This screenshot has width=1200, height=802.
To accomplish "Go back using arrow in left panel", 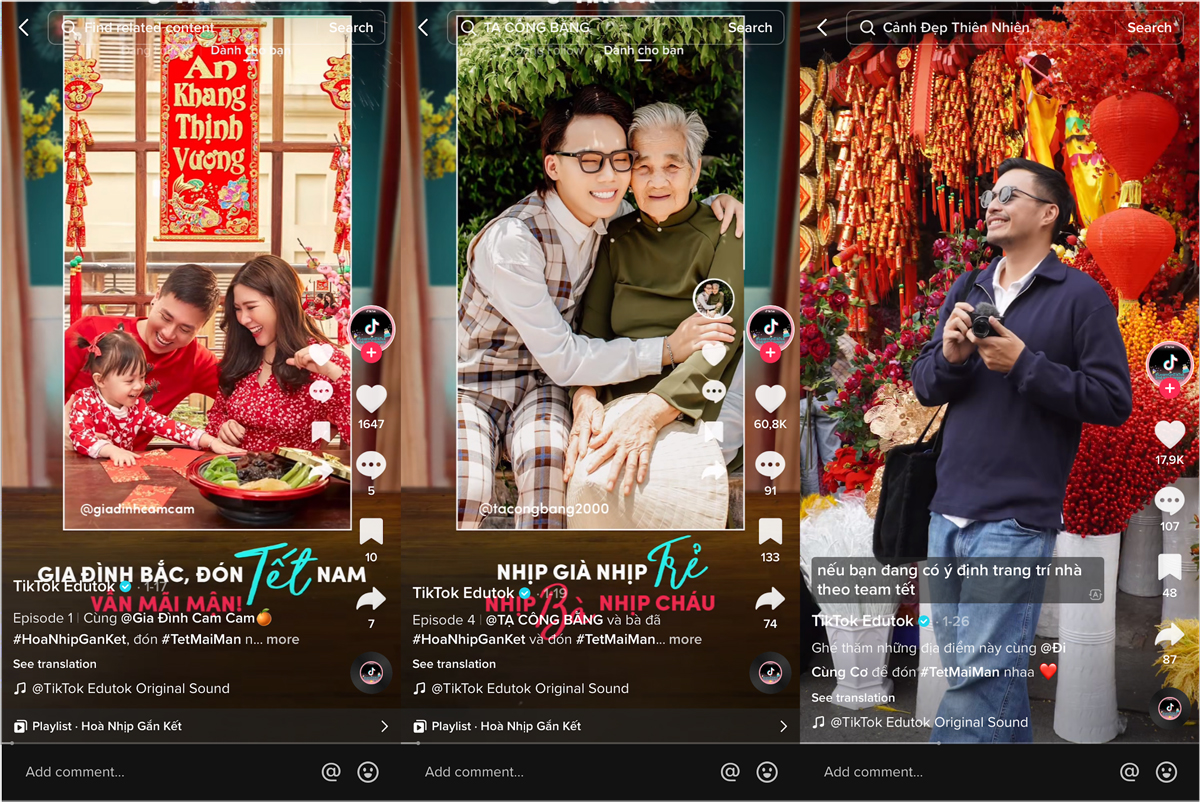I will coord(24,27).
